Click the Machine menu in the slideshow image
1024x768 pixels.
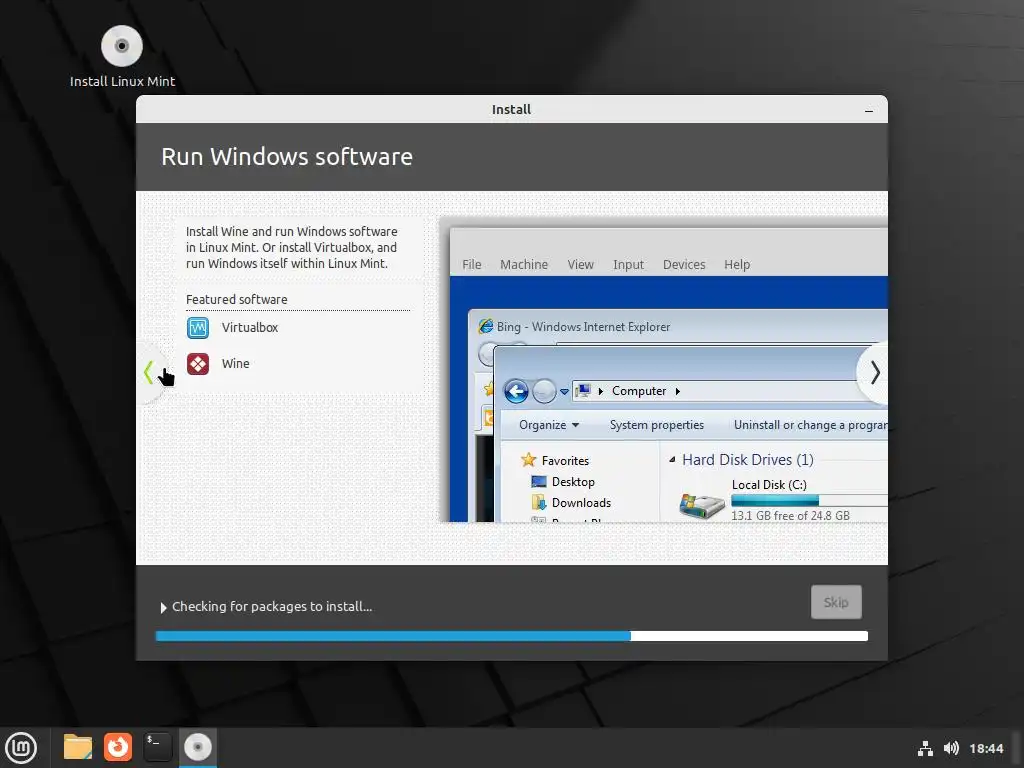coord(524,264)
